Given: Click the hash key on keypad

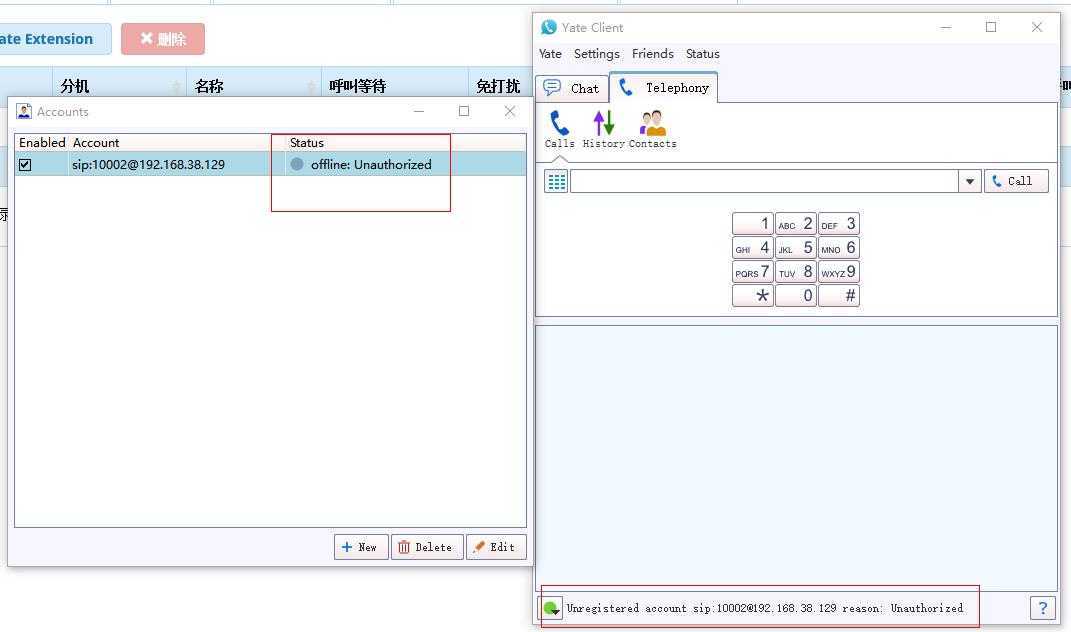Looking at the screenshot, I should point(839,296).
